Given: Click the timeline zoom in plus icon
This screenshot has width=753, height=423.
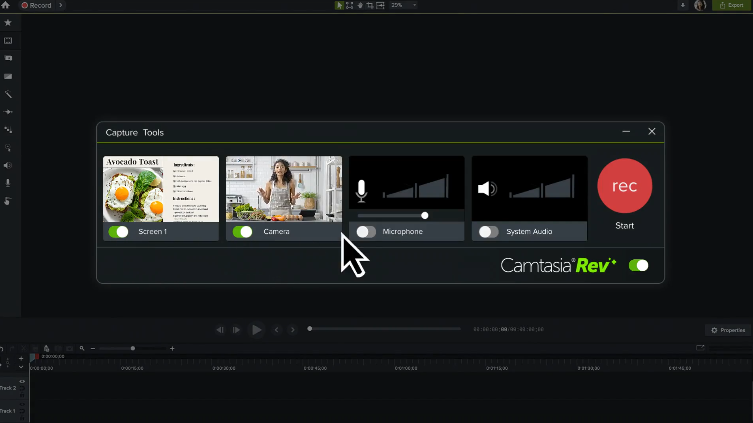Looking at the screenshot, I should [172, 348].
